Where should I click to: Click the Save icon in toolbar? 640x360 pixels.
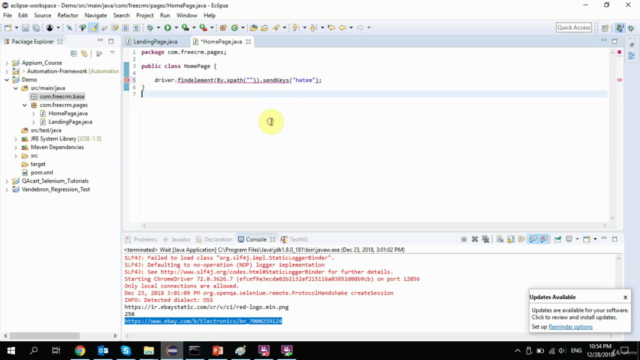point(25,28)
